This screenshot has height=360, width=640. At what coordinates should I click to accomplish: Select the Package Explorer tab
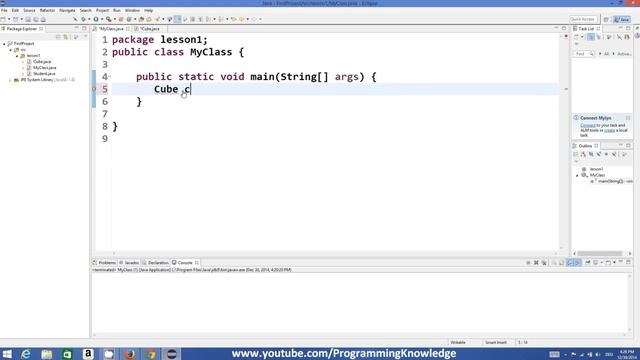click(22, 29)
